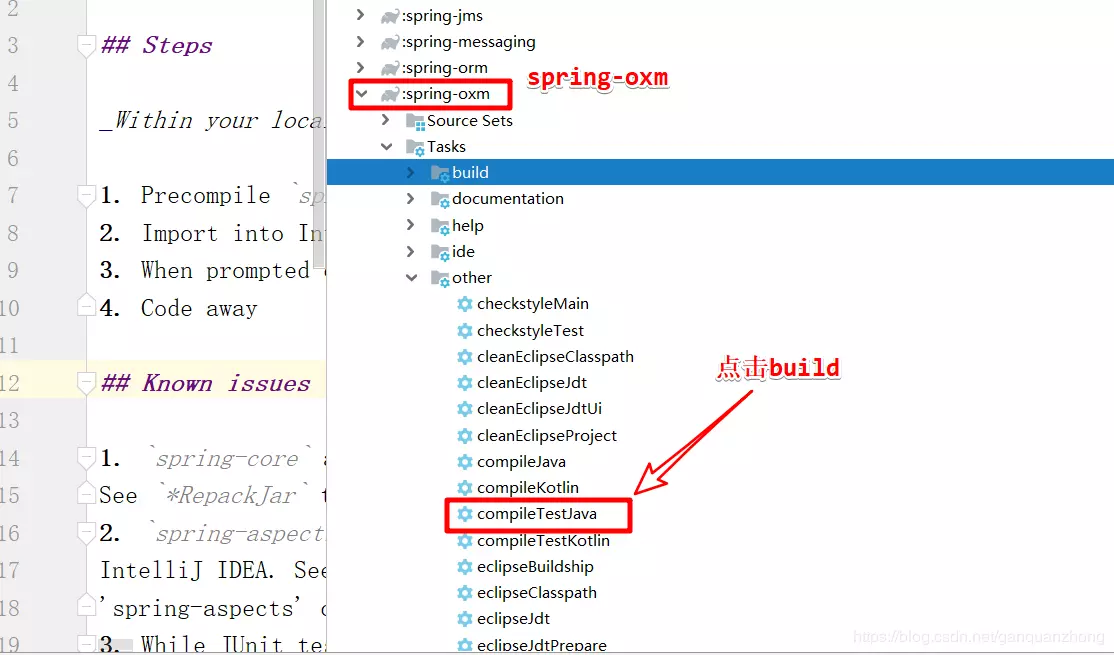Select the build group label
1114x655 pixels.
(470, 173)
